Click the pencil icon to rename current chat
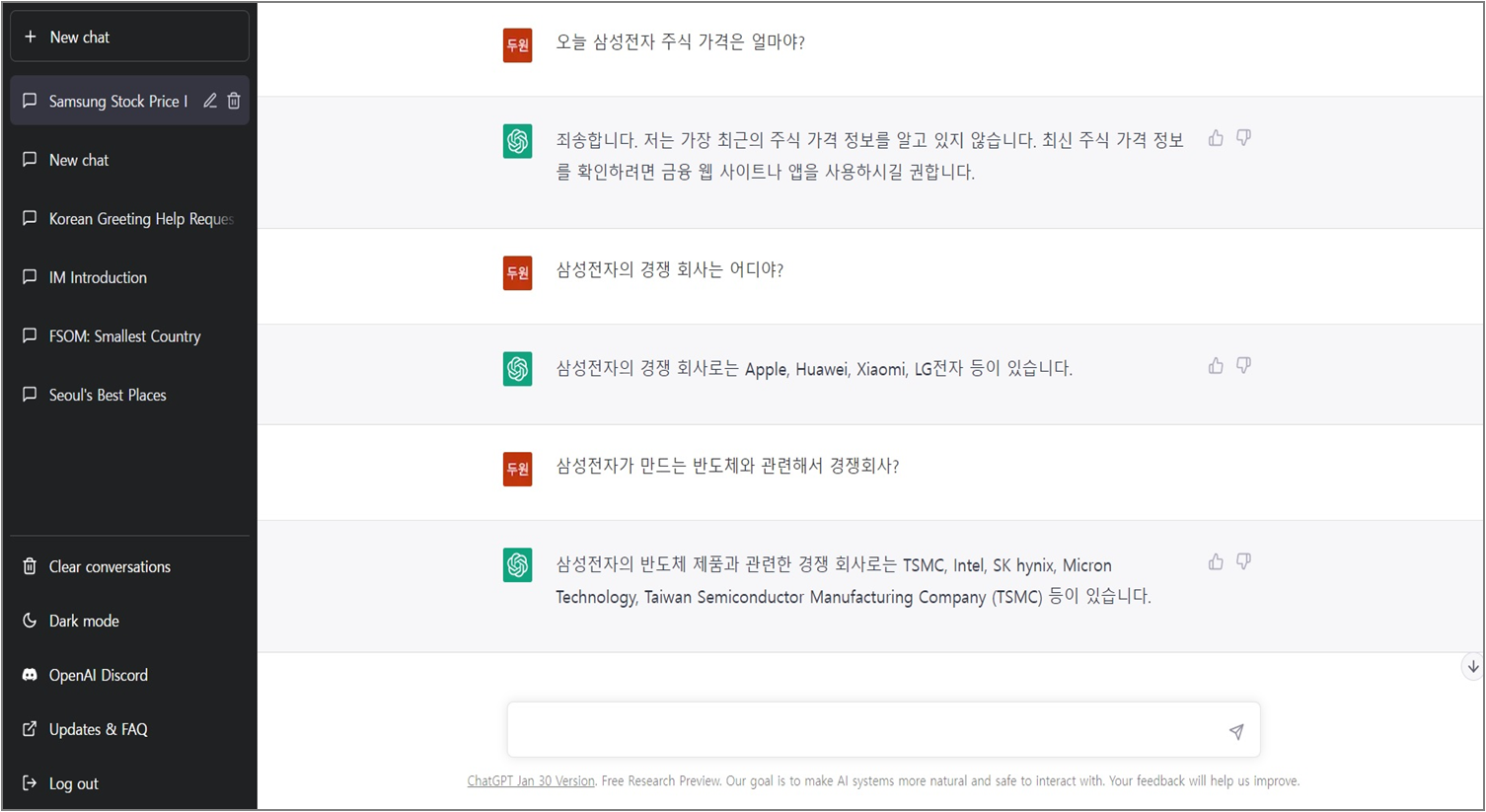 click(x=209, y=100)
